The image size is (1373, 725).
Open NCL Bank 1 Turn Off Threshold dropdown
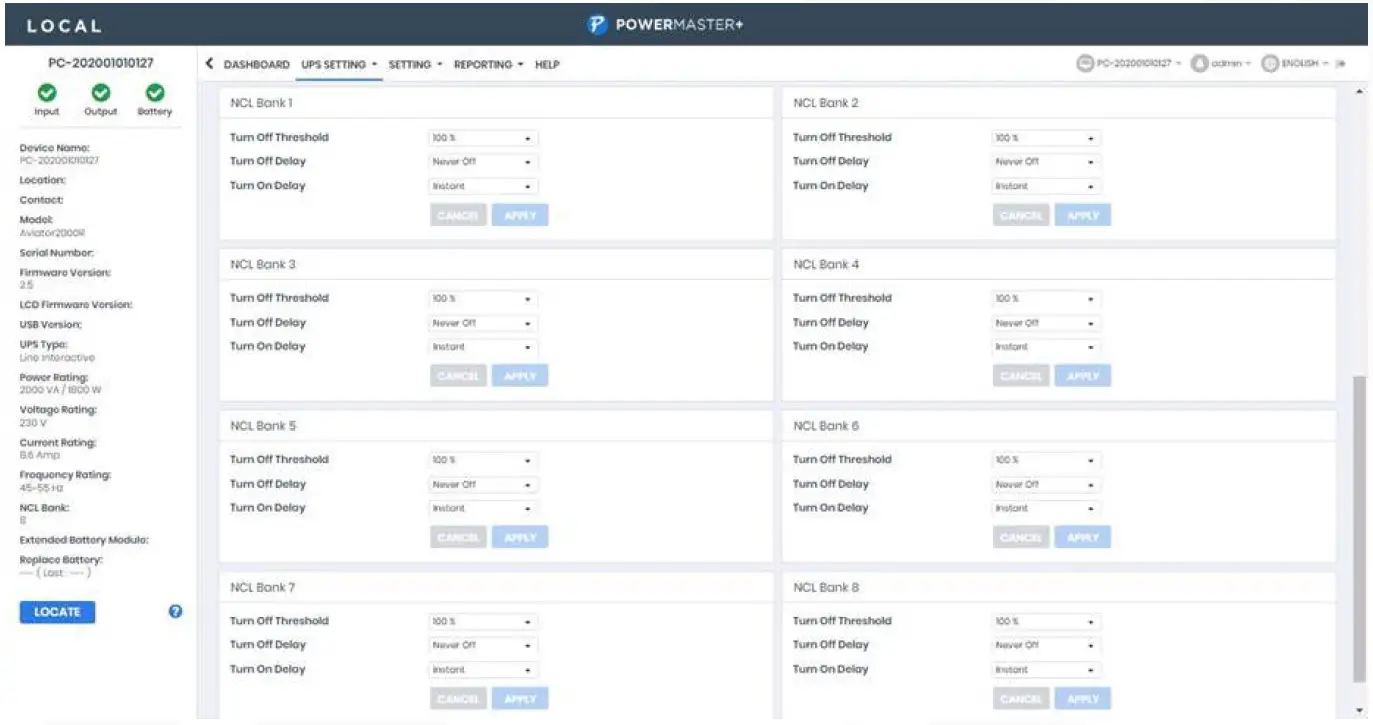click(x=483, y=138)
